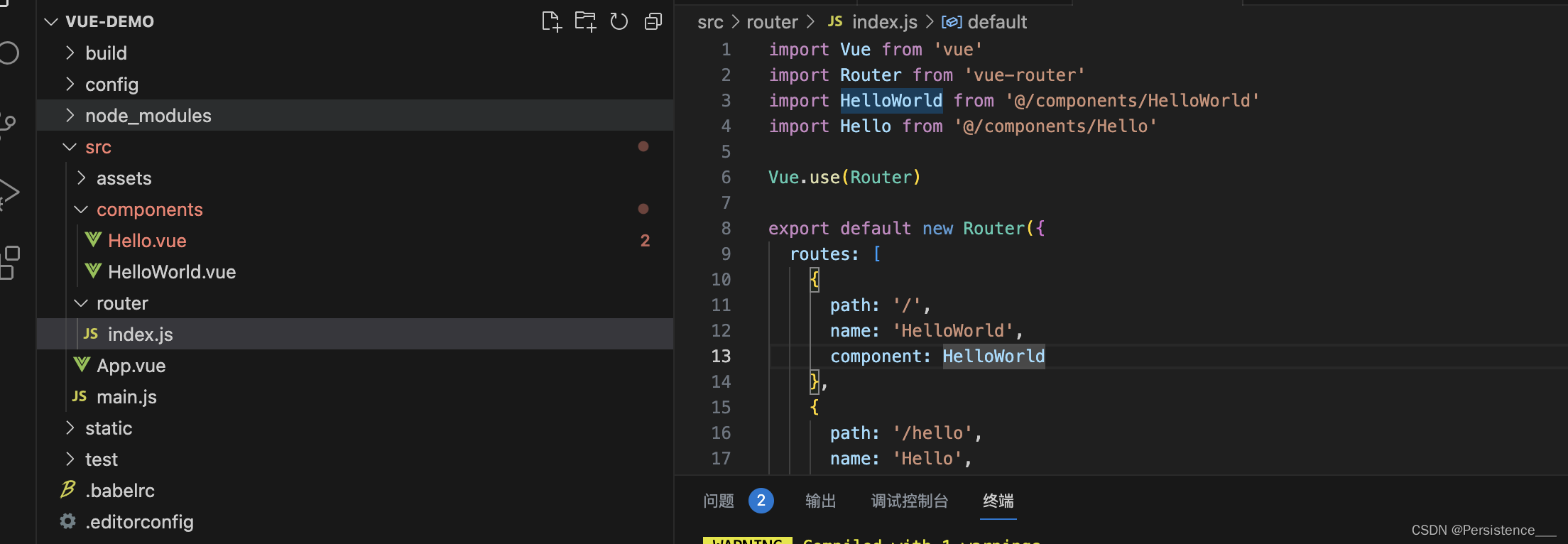Click 'vue-router' string on line 2
The height and width of the screenshot is (544, 1568).
1024,75
